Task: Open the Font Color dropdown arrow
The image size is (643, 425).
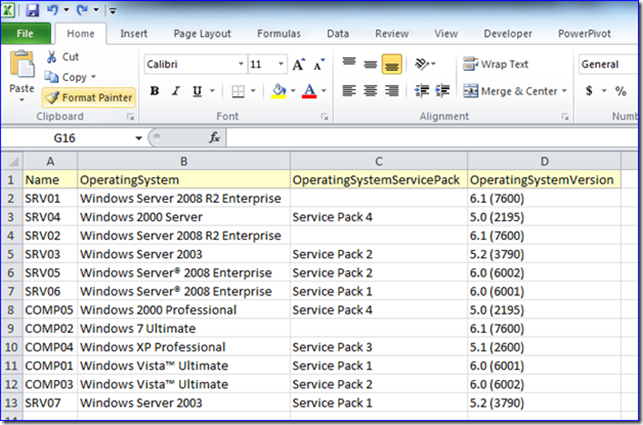Action: click(x=324, y=91)
